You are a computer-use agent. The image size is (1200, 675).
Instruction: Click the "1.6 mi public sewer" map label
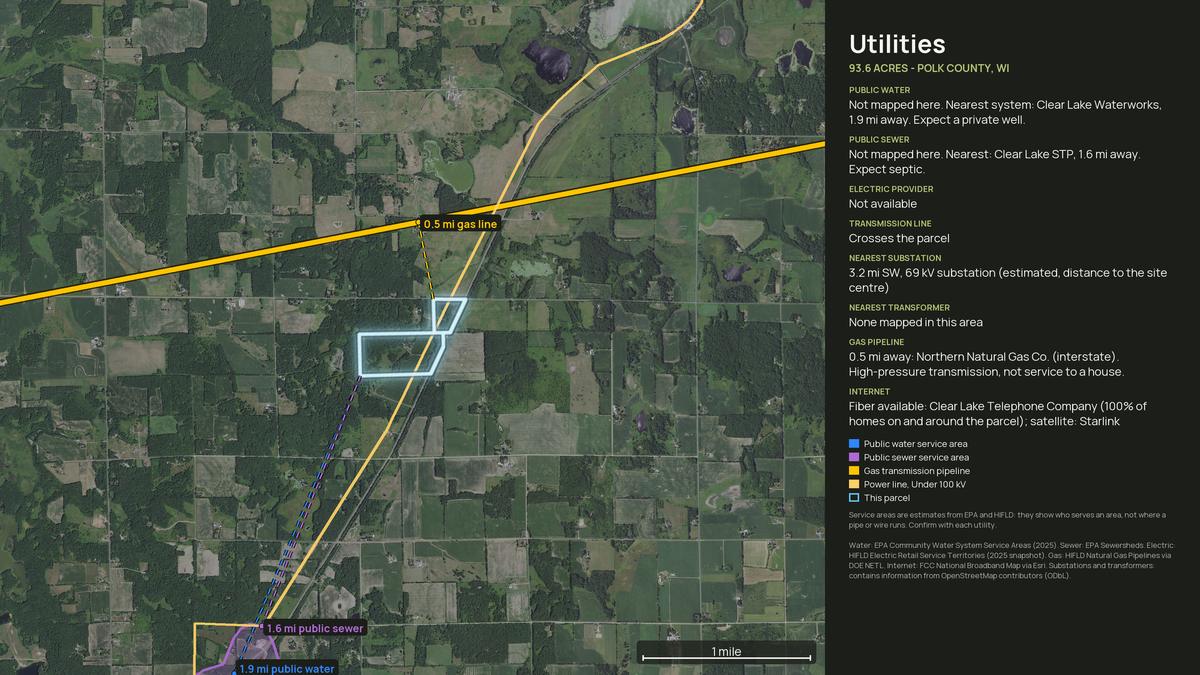click(314, 628)
